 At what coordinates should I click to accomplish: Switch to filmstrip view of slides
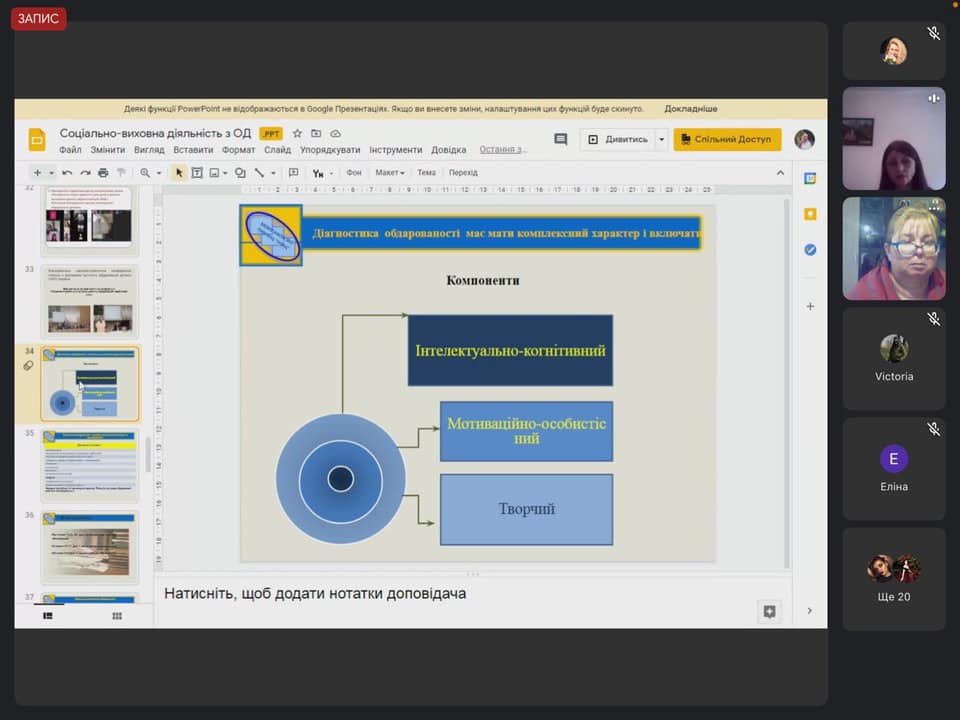47,616
